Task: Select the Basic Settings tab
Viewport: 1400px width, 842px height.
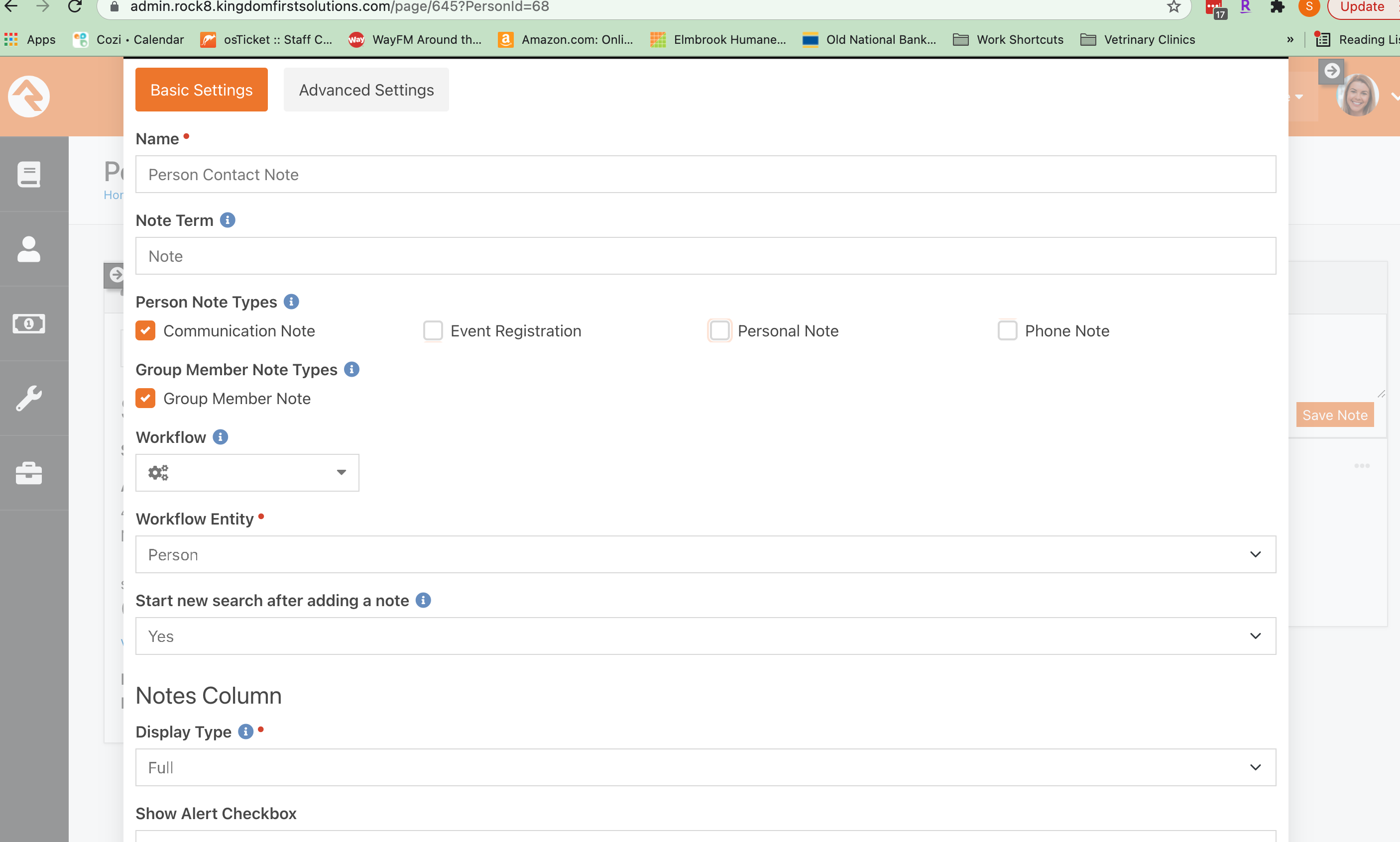Action: click(202, 90)
